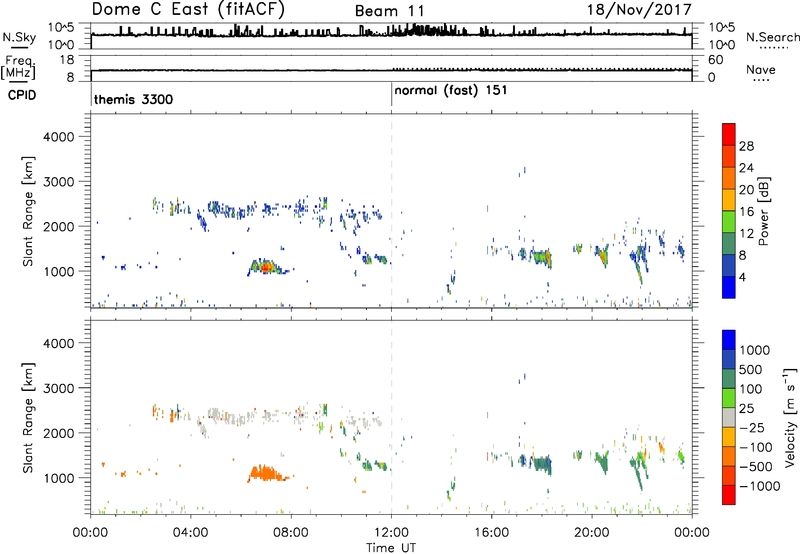Click the 'Velocity [m s-1]' color bar label
800x554 pixels.
(x=790, y=417)
